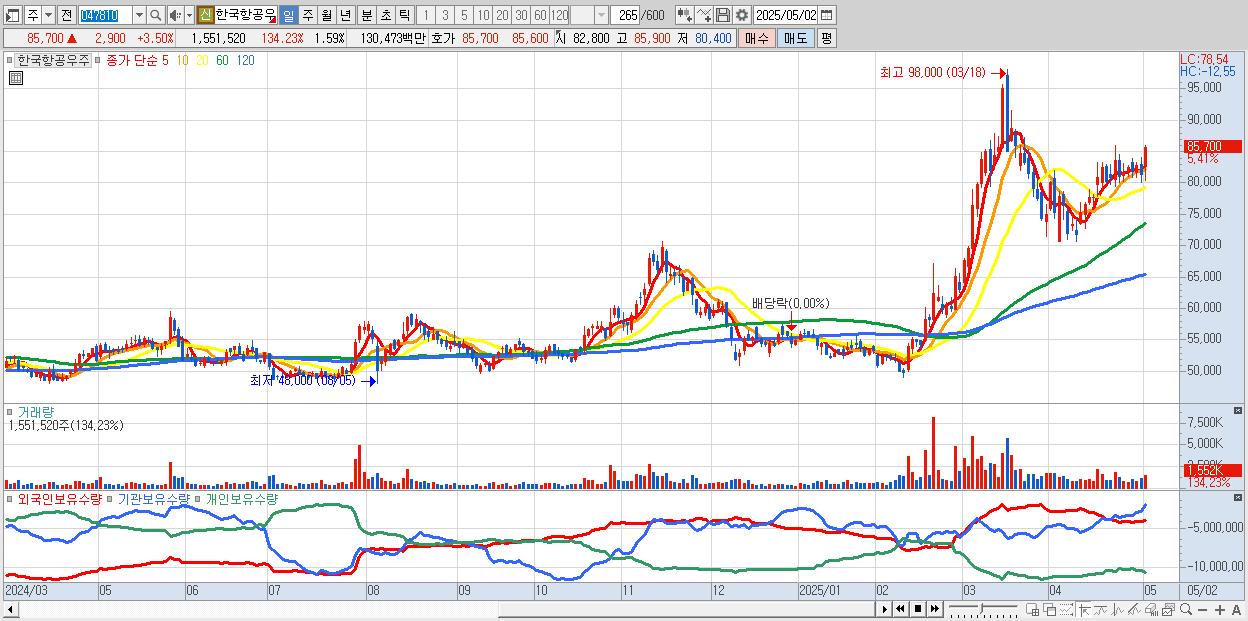
Task: Click the 호가 label in quote bar
Action: (444, 38)
